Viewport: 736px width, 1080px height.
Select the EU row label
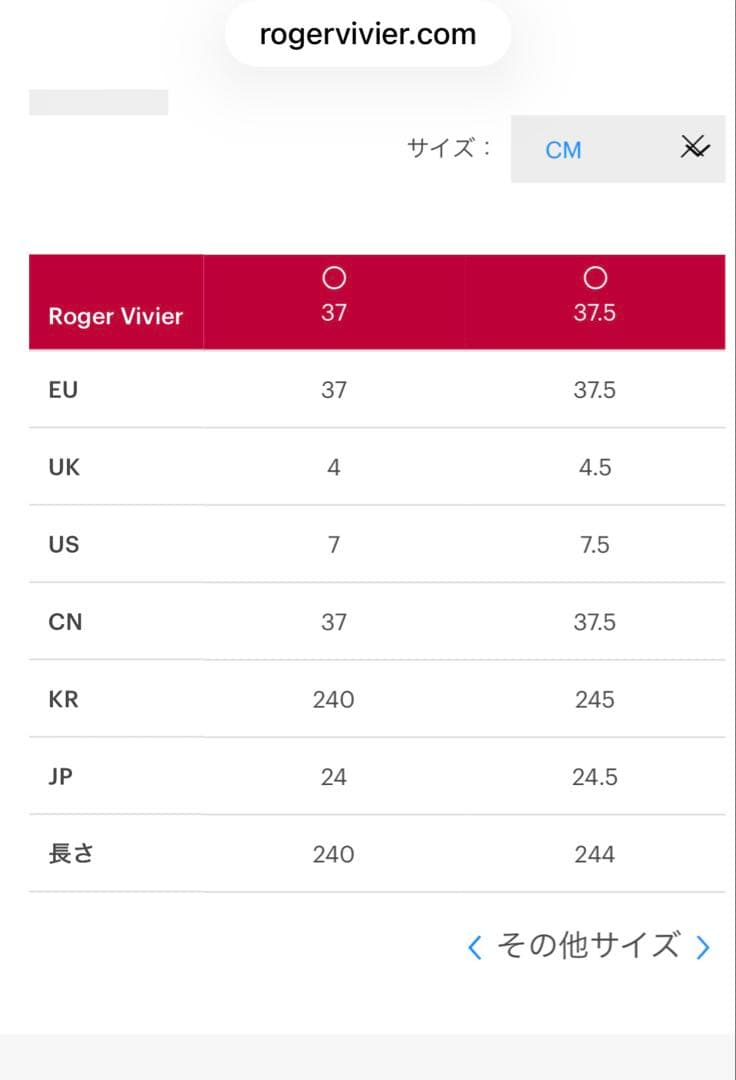[63, 390]
